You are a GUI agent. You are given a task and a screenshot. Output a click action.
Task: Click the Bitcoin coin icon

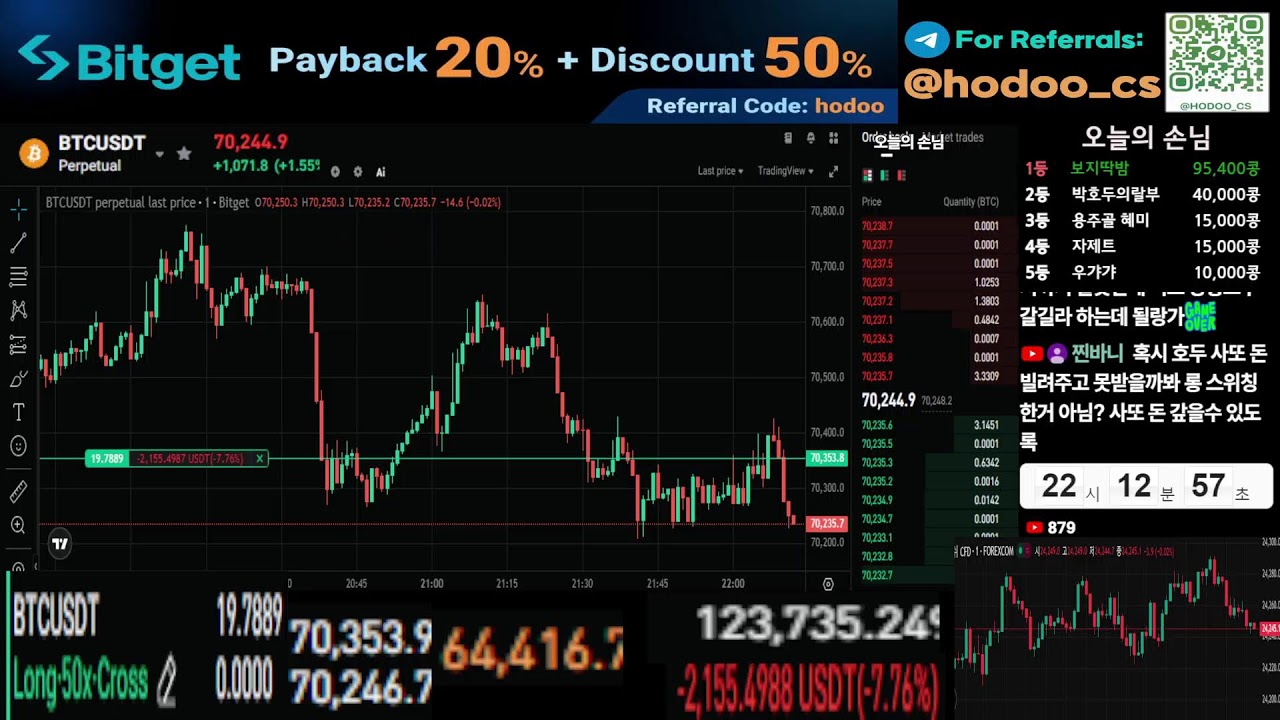point(34,154)
